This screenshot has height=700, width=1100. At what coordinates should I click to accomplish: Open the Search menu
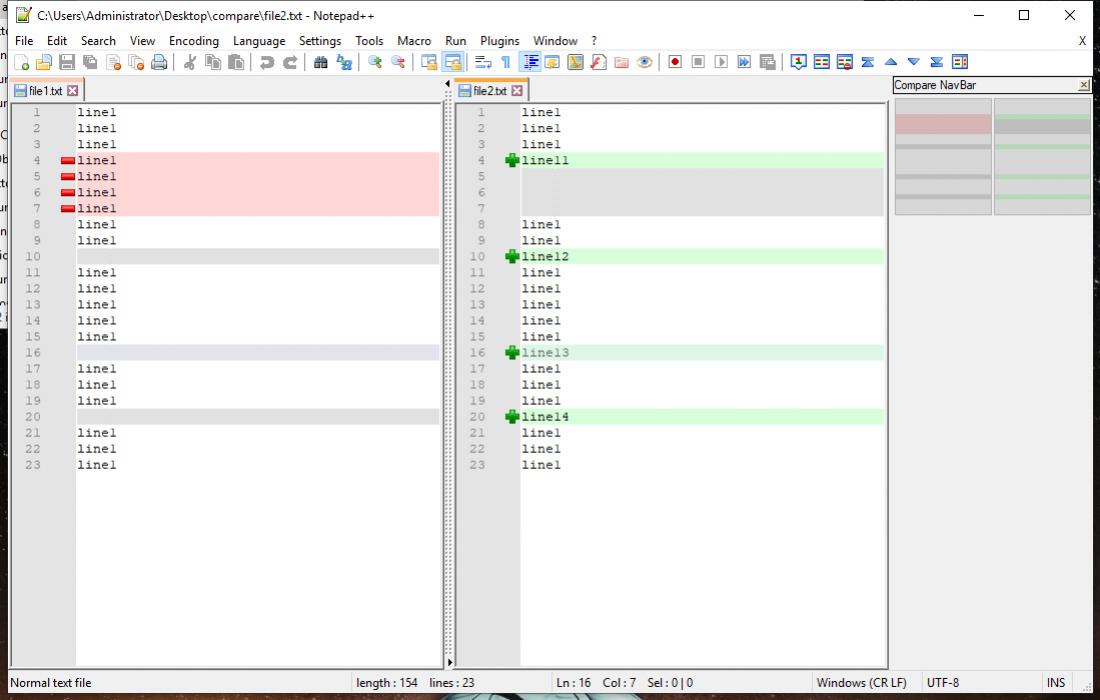tap(98, 41)
